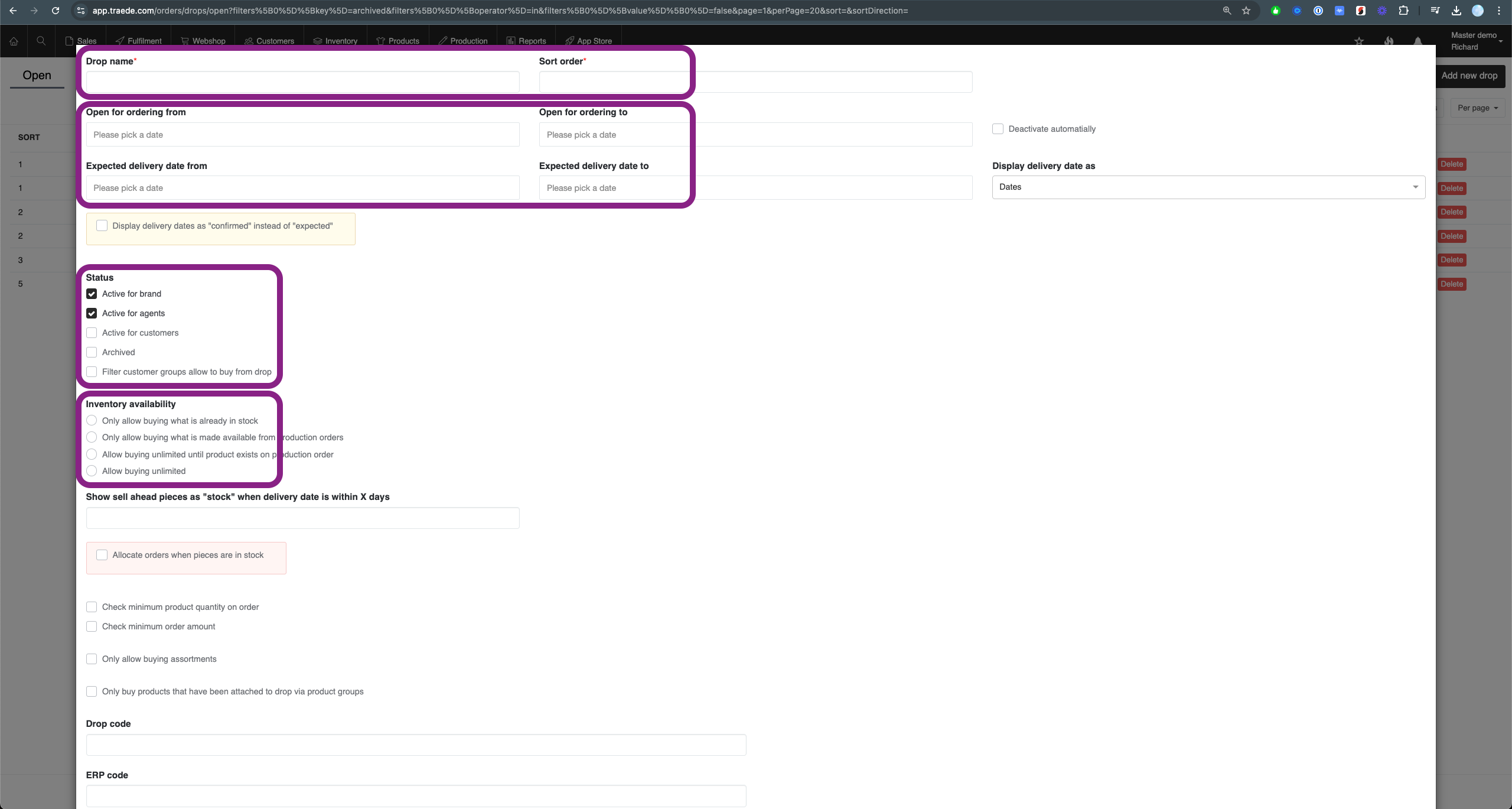Uncheck Active for agents
1512x809 pixels.
coord(92,313)
